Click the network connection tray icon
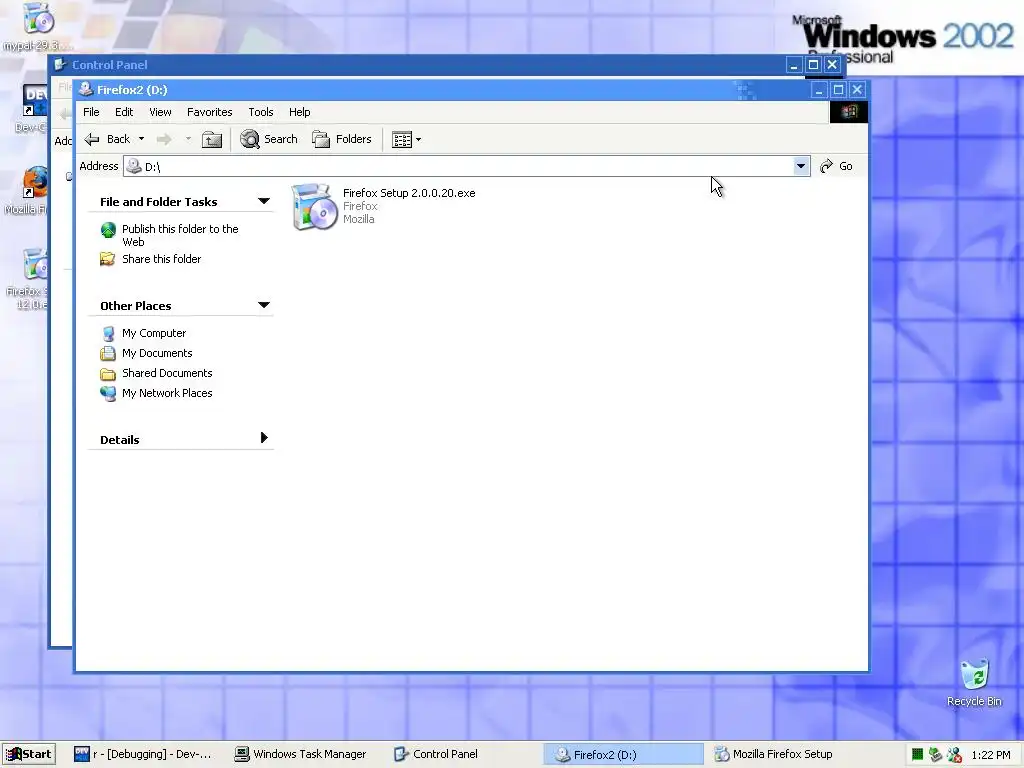Viewport: 1024px width, 768px height. [x=935, y=755]
